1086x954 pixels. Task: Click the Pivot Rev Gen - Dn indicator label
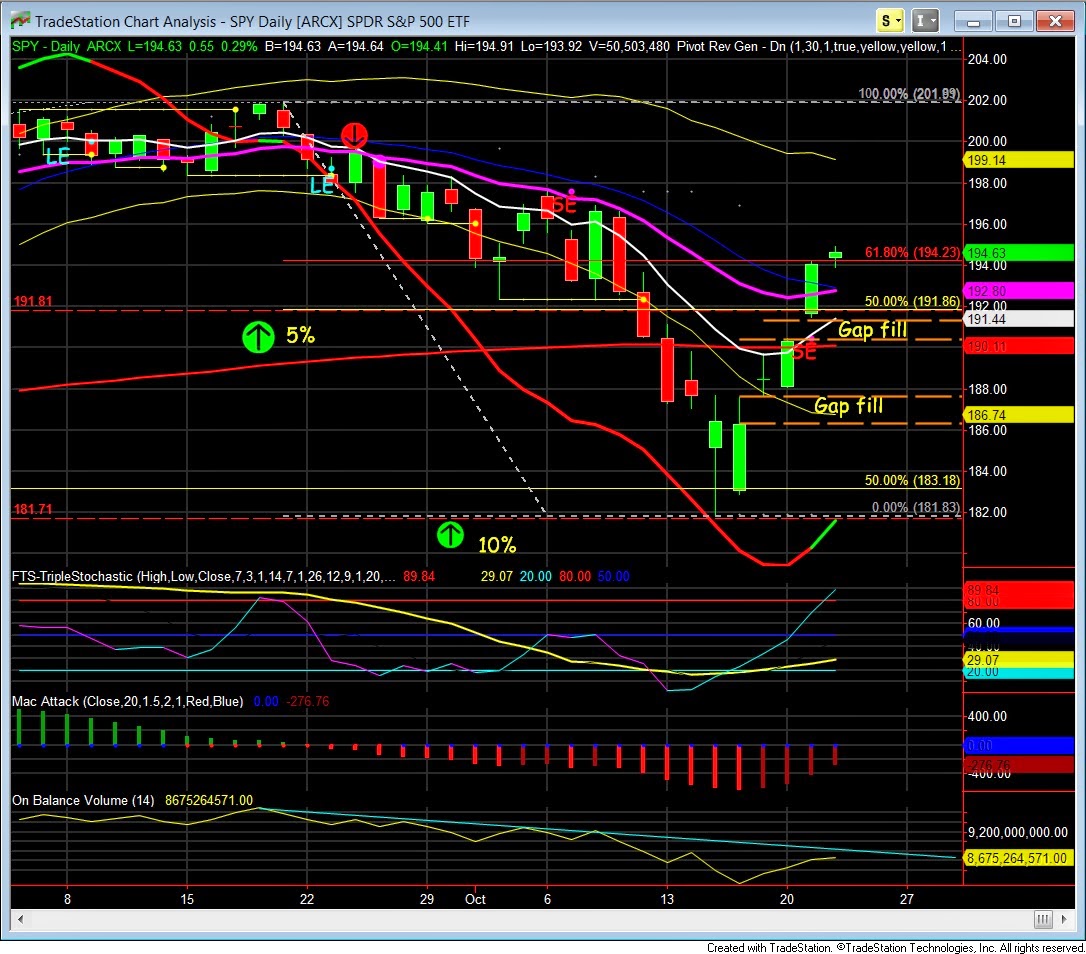819,46
